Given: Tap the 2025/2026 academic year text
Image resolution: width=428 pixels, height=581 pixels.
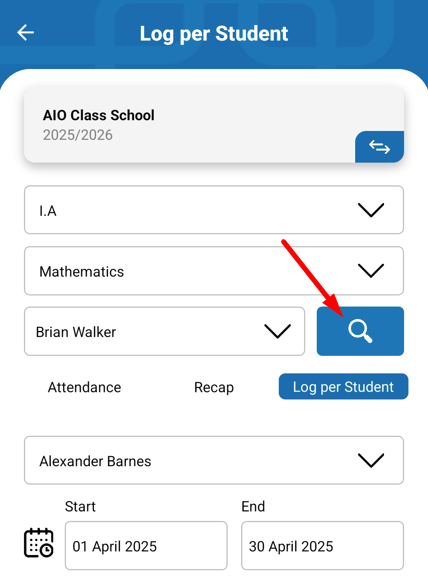Looking at the screenshot, I should pos(77,135).
